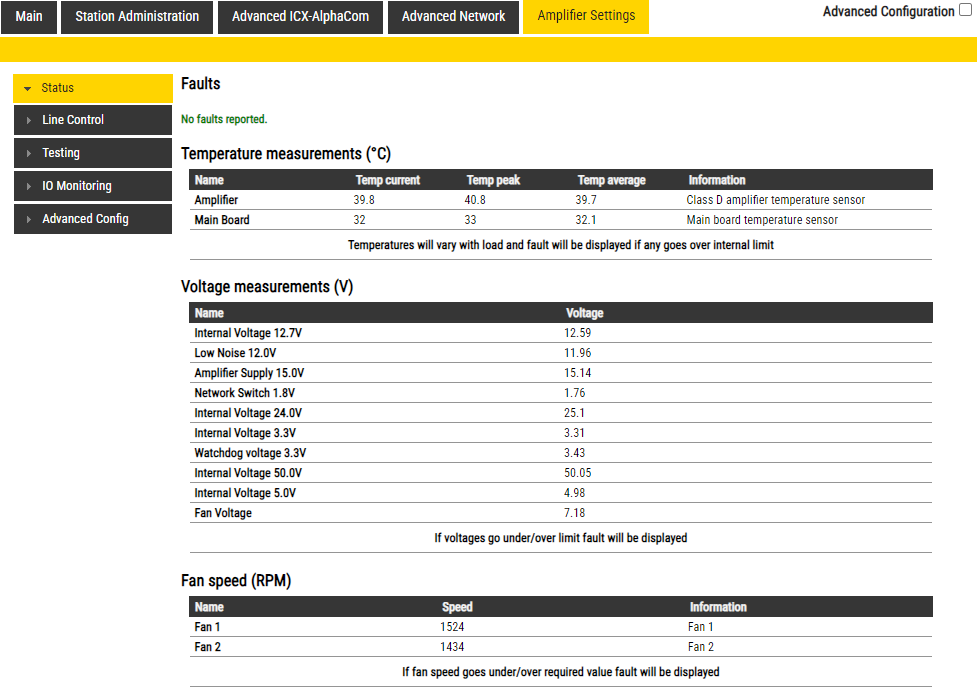Expand the Advanced Config arrow
This screenshot has height=692, width=977.
28,220
